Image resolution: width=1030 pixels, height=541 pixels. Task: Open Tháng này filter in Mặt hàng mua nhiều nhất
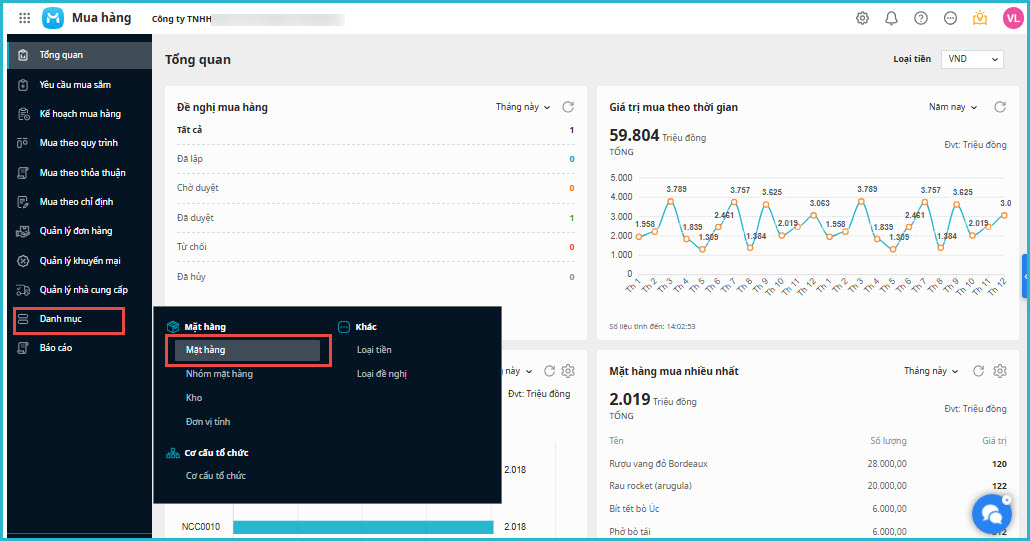931,371
